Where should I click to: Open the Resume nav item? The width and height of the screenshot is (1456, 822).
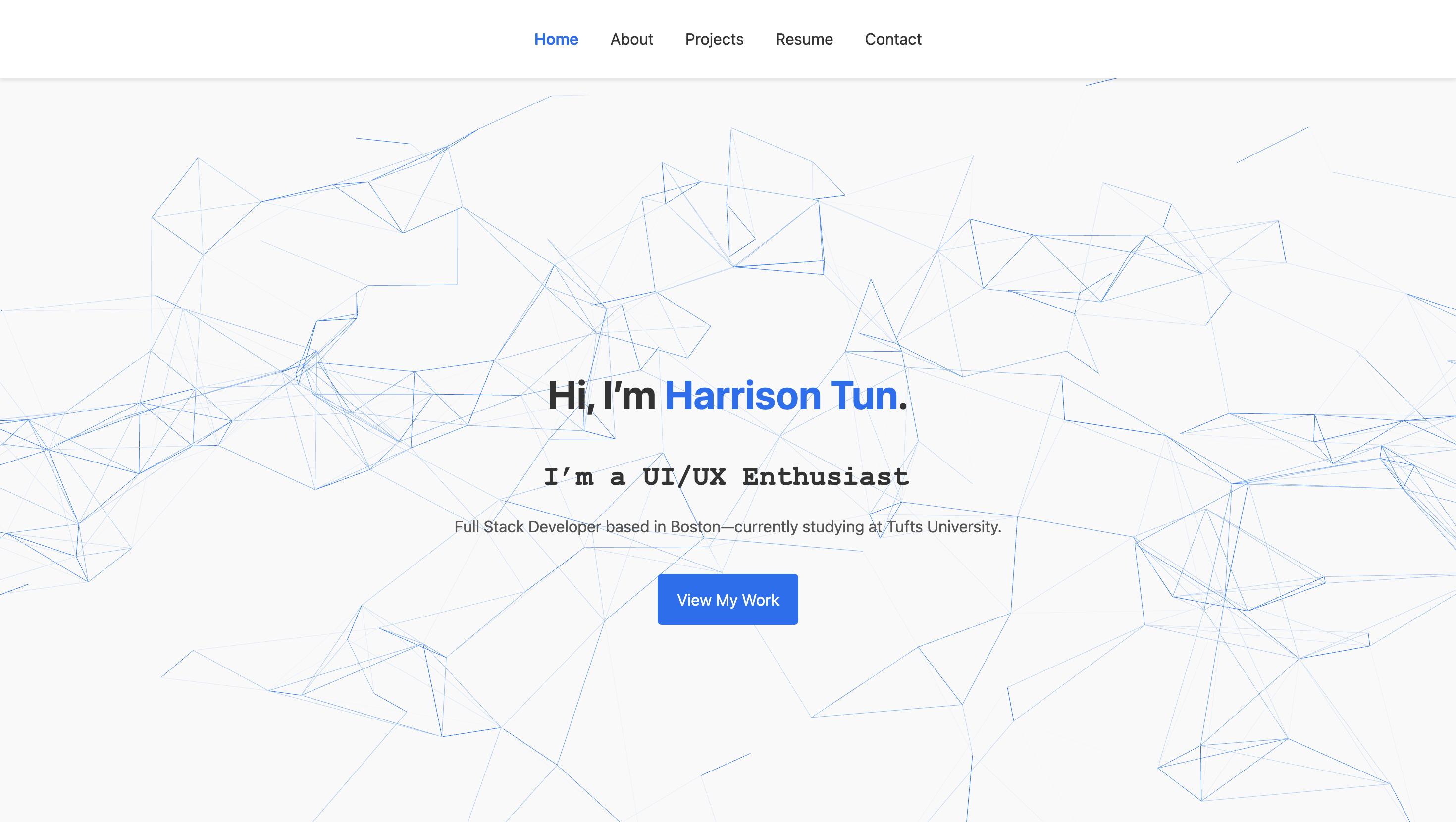804,39
